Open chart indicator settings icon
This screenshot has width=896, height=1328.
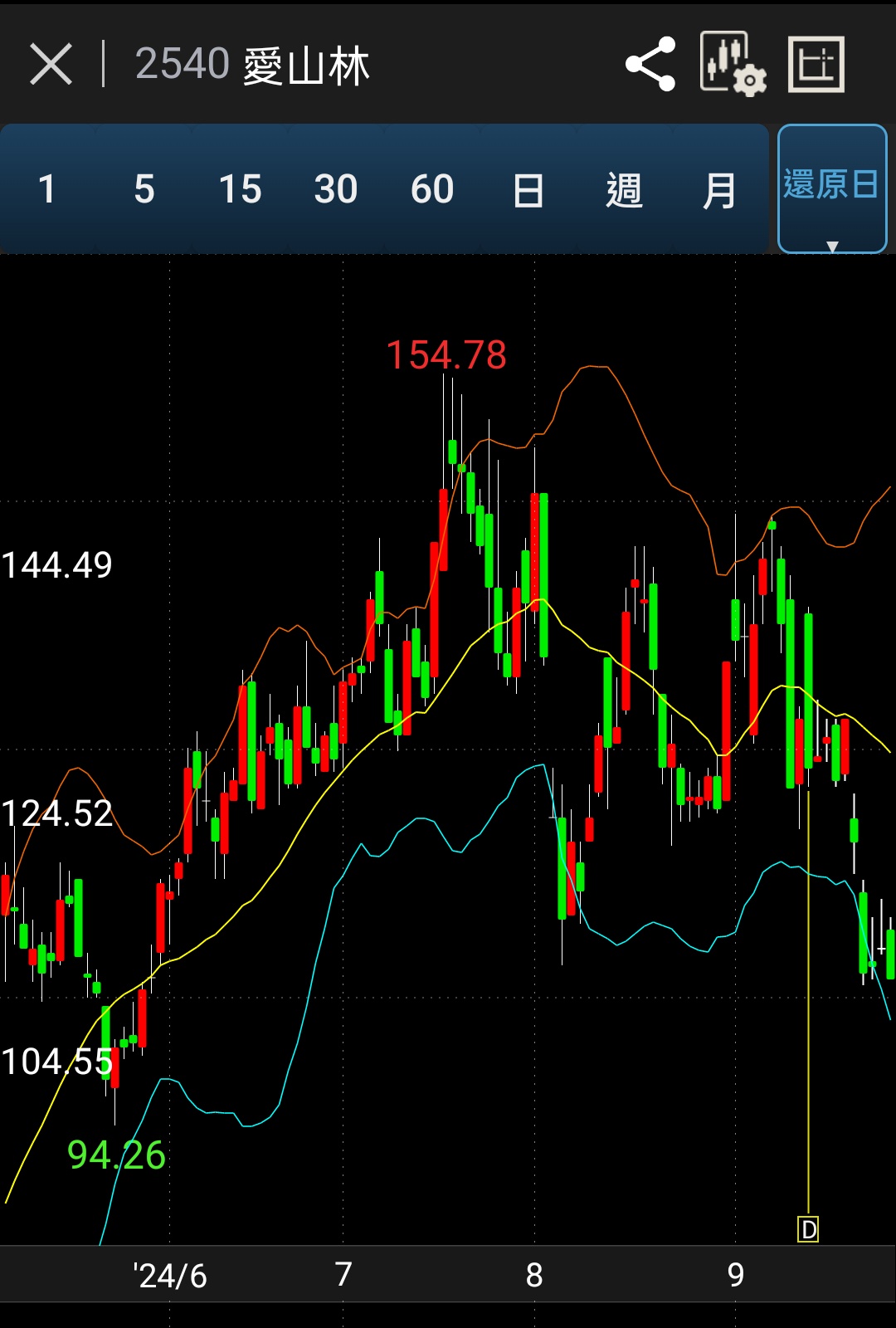click(733, 64)
